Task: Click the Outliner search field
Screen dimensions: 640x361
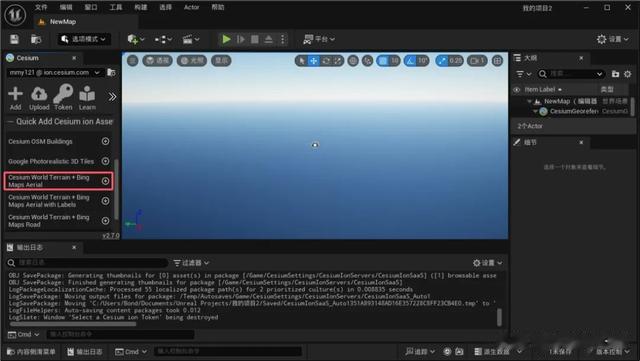Action: 571,74
